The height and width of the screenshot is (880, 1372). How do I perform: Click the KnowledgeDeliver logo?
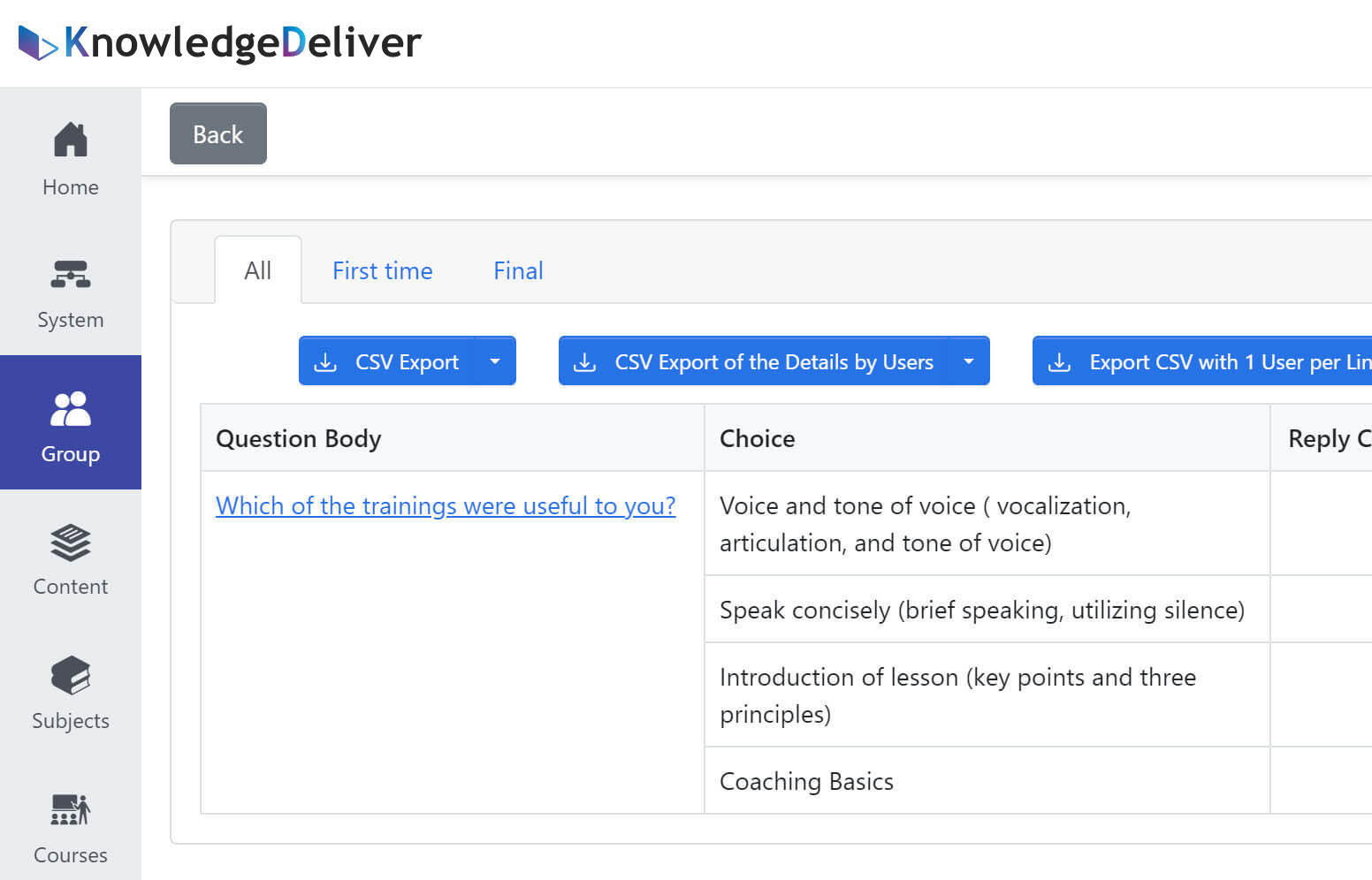pyautogui.click(x=220, y=42)
